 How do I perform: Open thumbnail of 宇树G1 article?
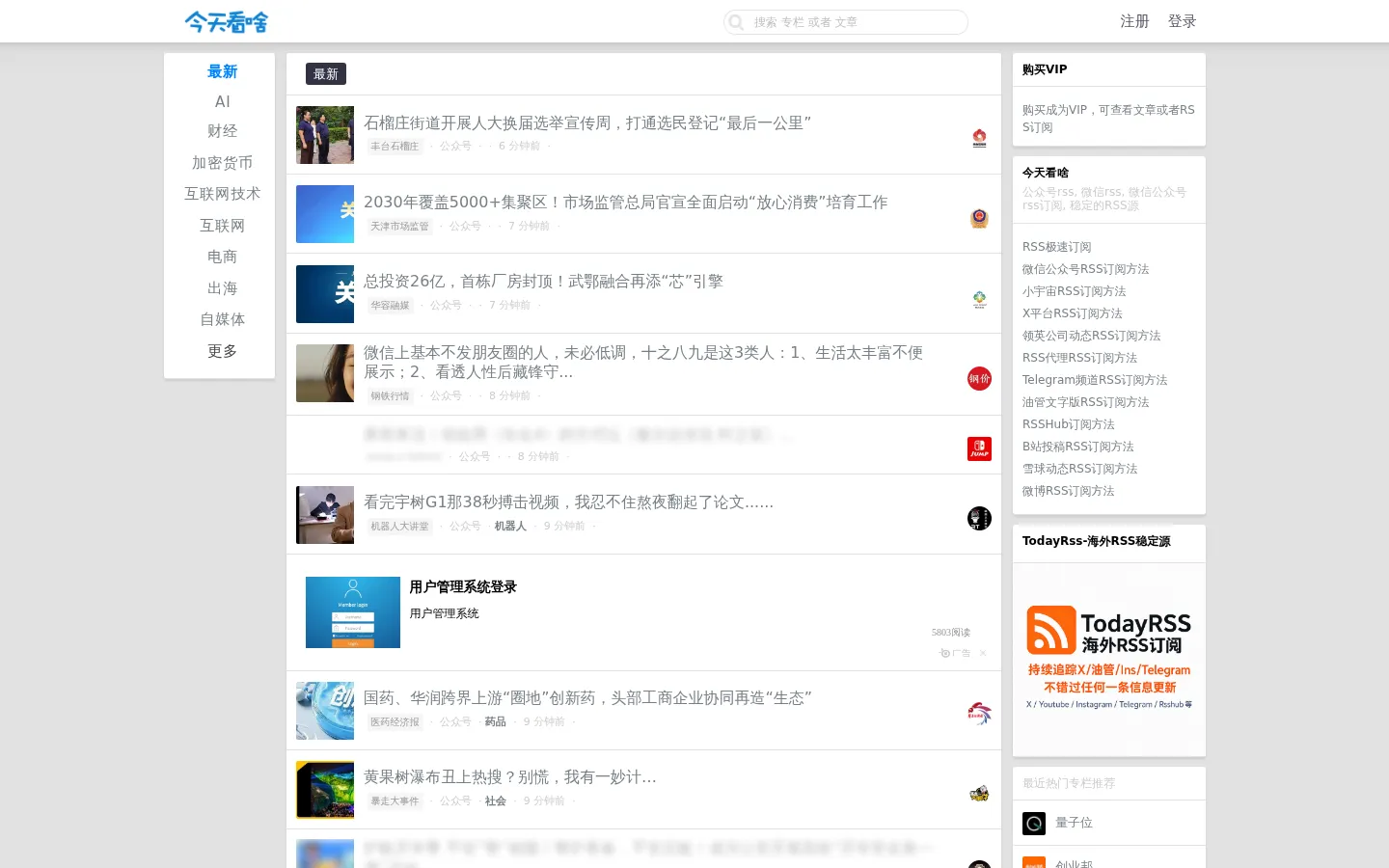[325, 515]
